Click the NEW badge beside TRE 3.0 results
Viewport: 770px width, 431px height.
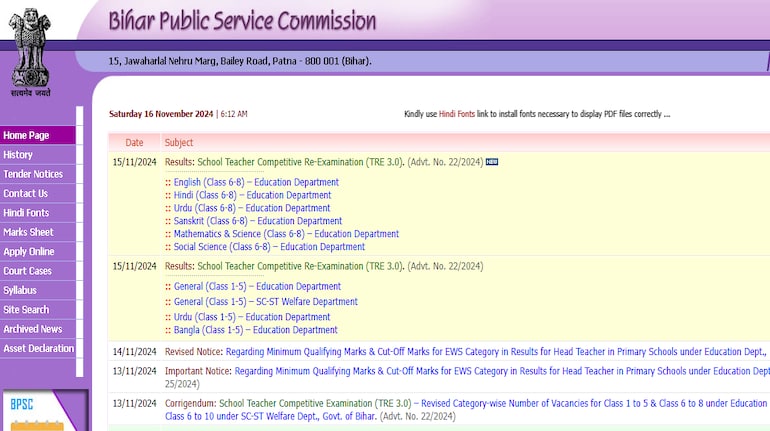click(492, 162)
